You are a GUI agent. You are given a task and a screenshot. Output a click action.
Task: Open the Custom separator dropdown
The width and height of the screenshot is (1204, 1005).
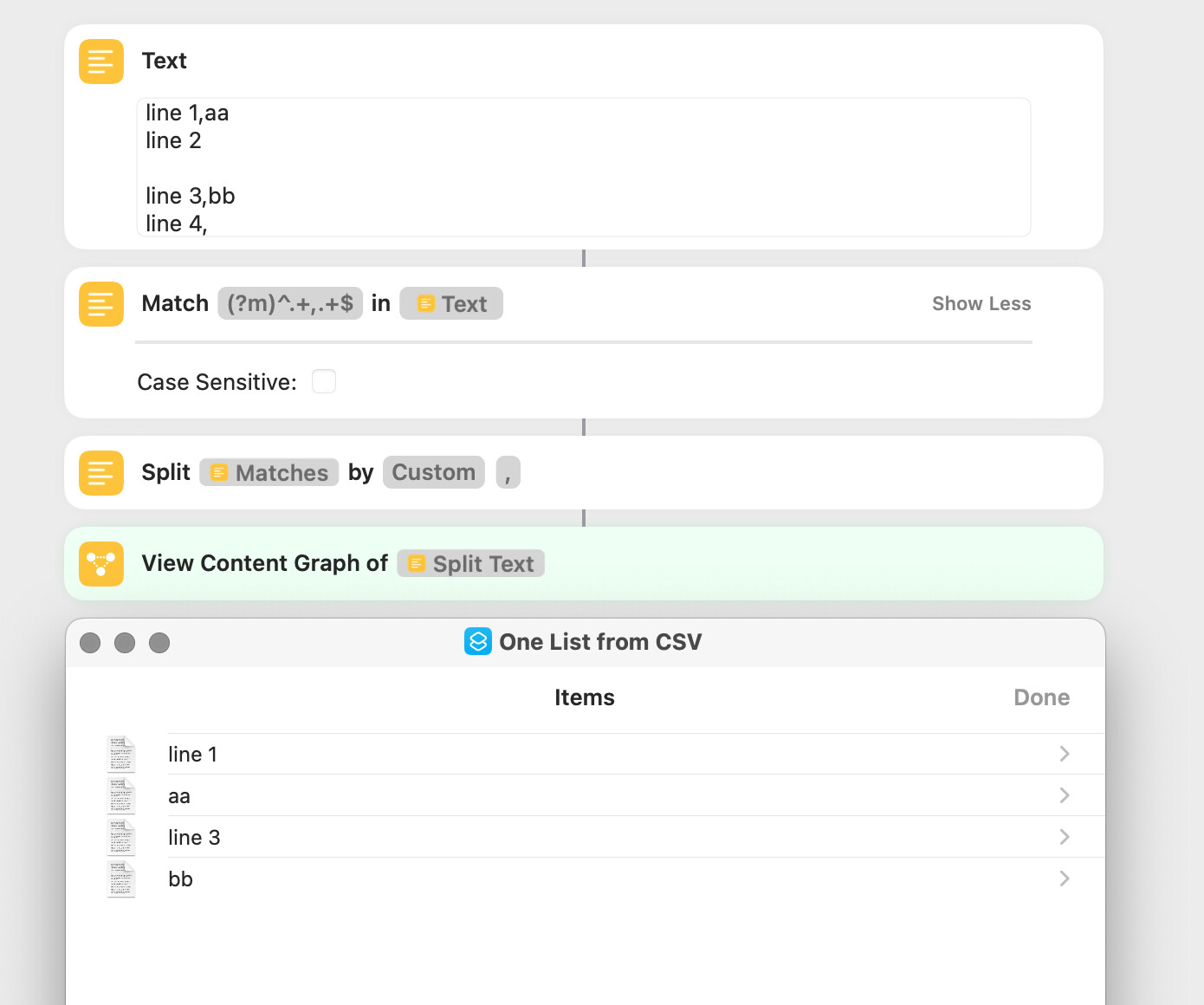434,472
